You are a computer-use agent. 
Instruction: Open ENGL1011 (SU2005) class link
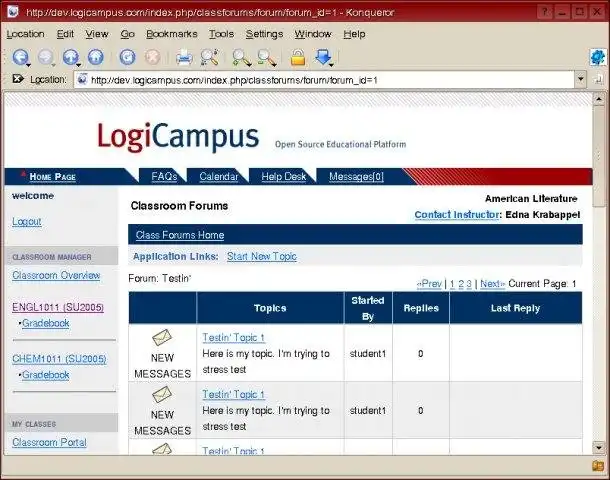(58, 307)
